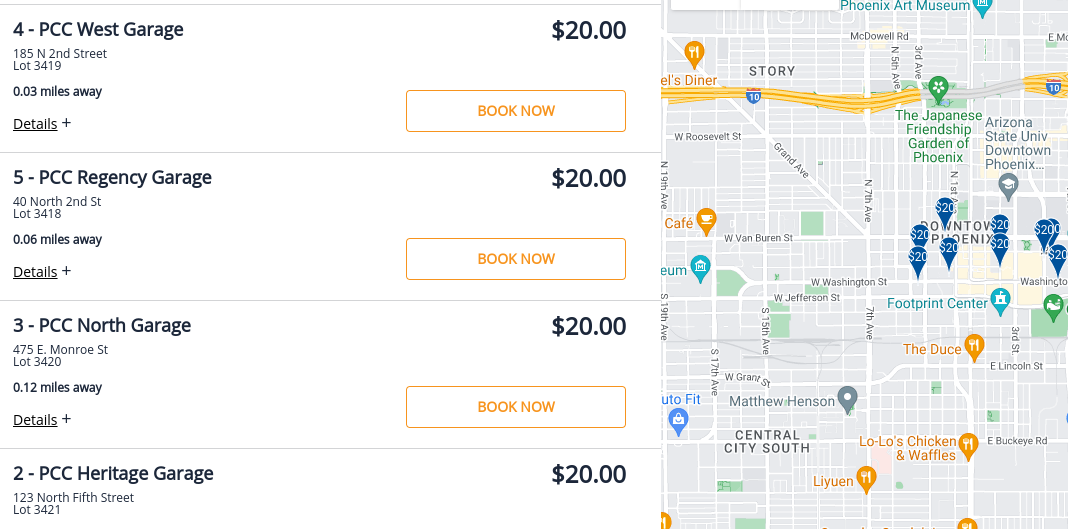
Task: Expand Details for PCC West Garage
Action: [x=41, y=124]
